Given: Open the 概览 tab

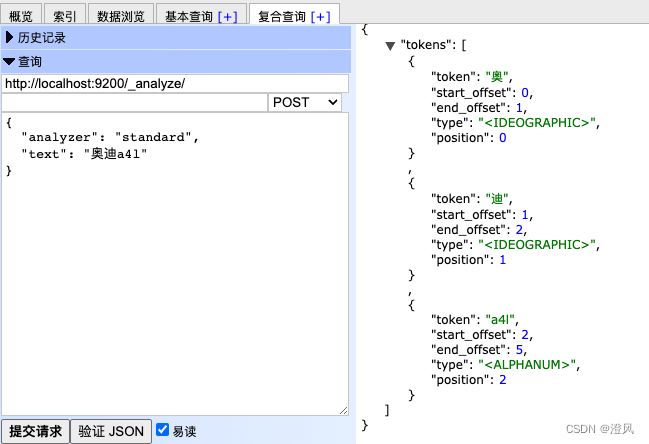Looking at the screenshot, I should [21, 16].
